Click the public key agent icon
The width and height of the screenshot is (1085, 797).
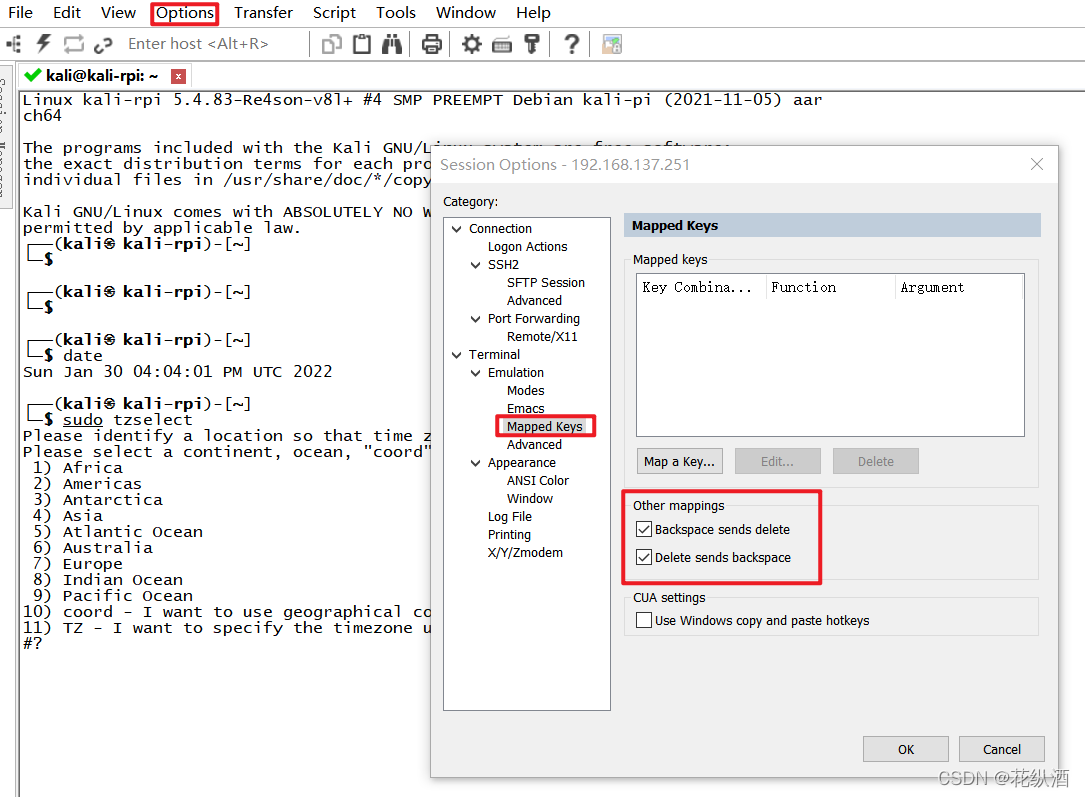pos(531,44)
